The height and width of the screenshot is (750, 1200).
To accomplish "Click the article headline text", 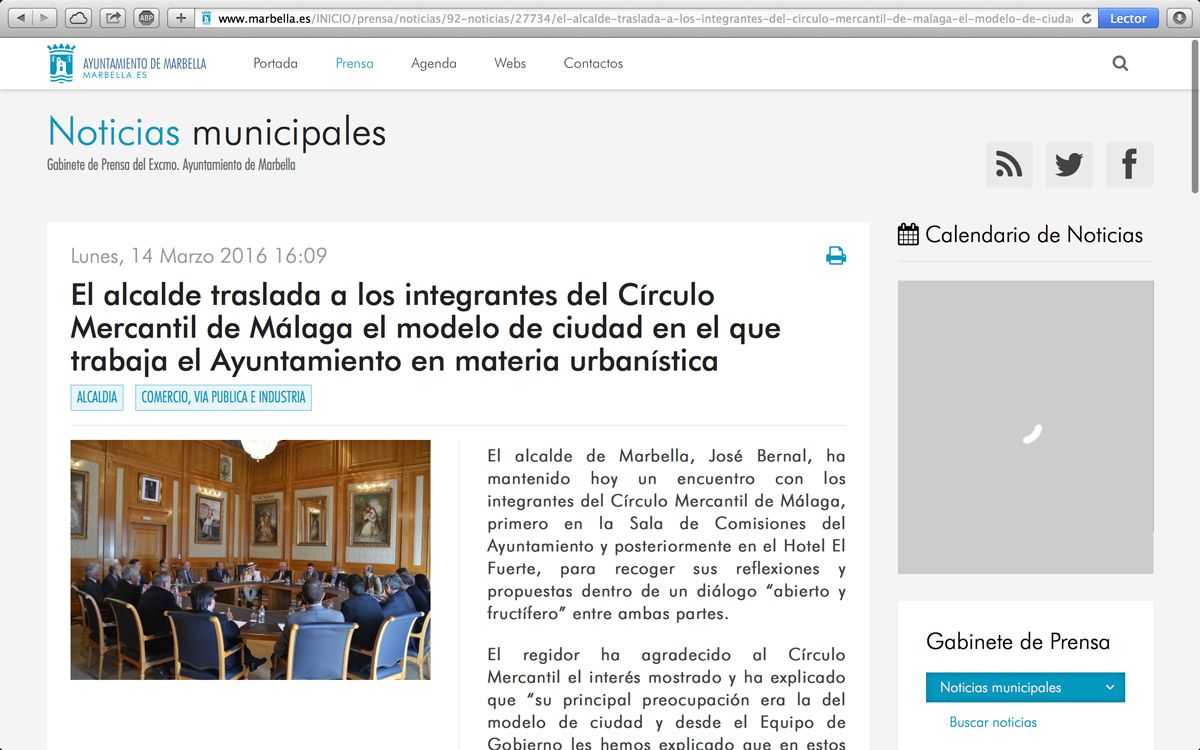I will (426, 328).
